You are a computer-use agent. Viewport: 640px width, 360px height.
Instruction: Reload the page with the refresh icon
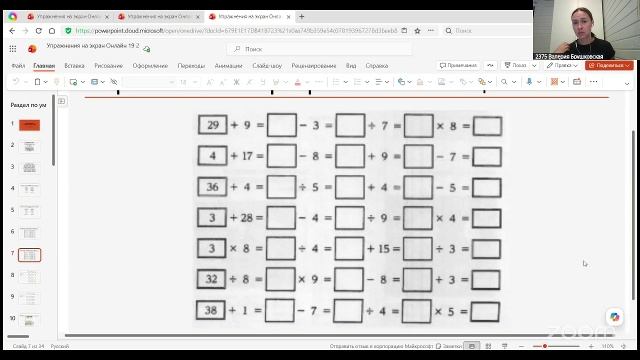(x=39, y=31)
